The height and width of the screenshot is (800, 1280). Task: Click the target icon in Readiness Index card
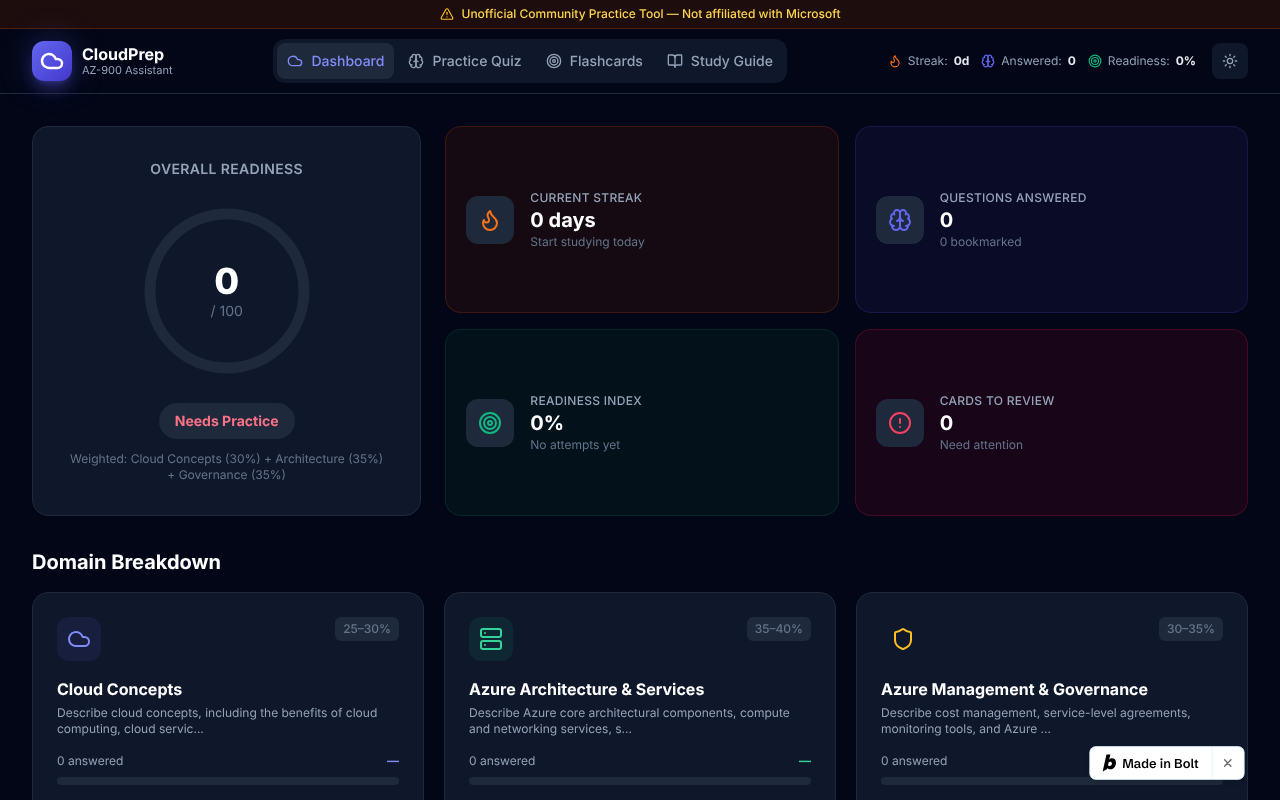[490, 423]
